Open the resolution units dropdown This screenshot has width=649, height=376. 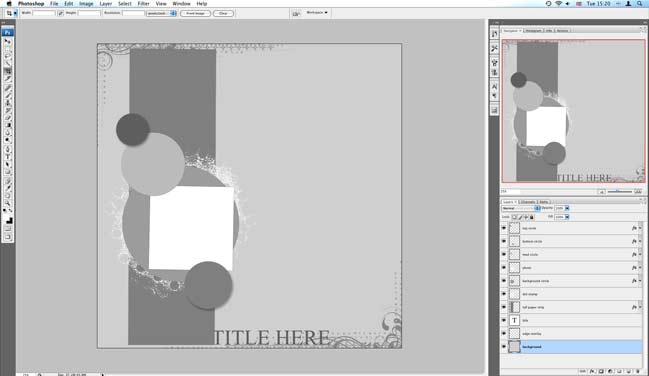[161, 13]
